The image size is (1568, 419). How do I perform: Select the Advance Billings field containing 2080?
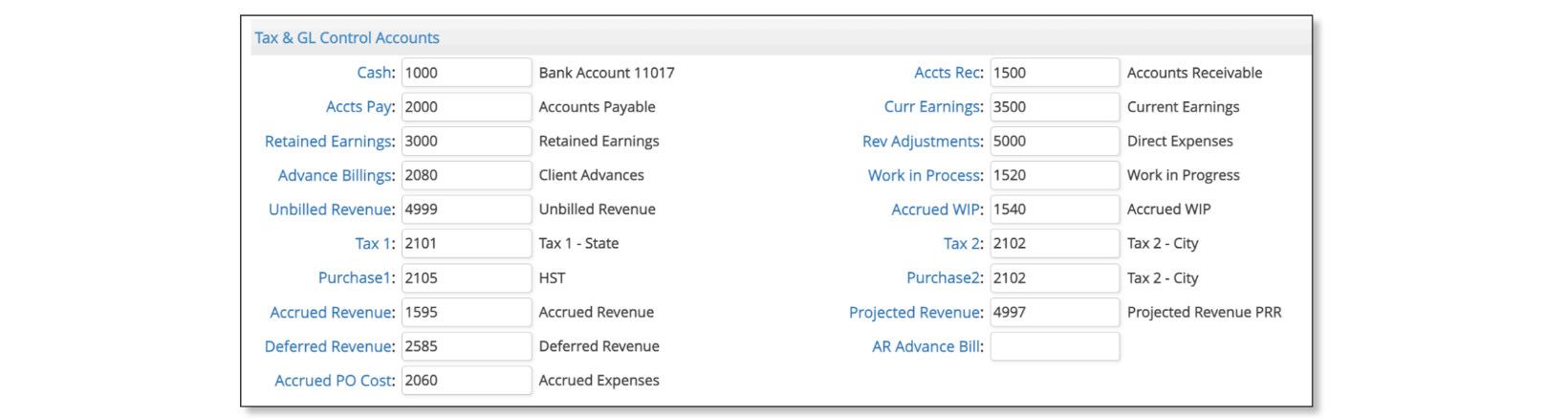(467, 175)
